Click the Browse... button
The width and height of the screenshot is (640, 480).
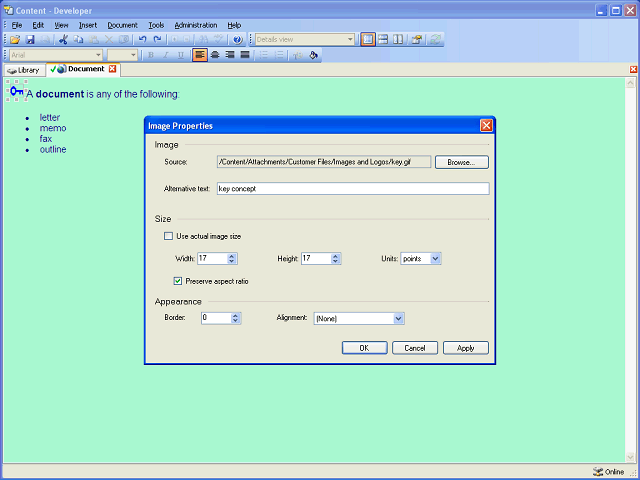pos(462,162)
